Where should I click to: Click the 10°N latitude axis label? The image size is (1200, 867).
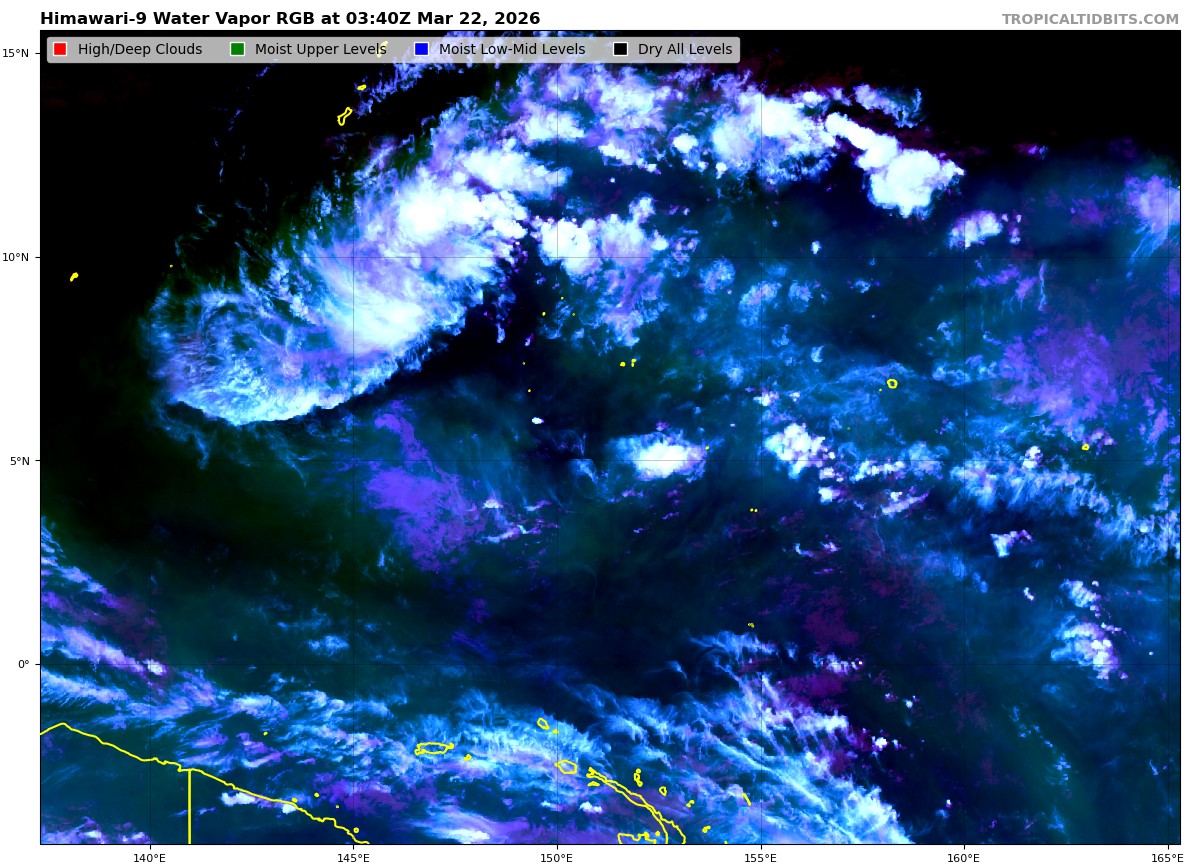coord(18,257)
